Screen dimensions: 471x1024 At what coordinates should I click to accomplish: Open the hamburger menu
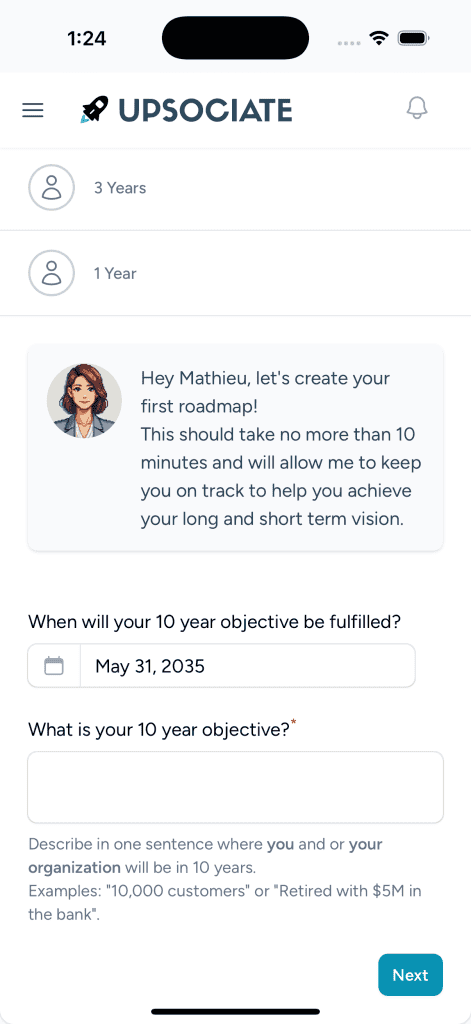click(x=33, y=110)
